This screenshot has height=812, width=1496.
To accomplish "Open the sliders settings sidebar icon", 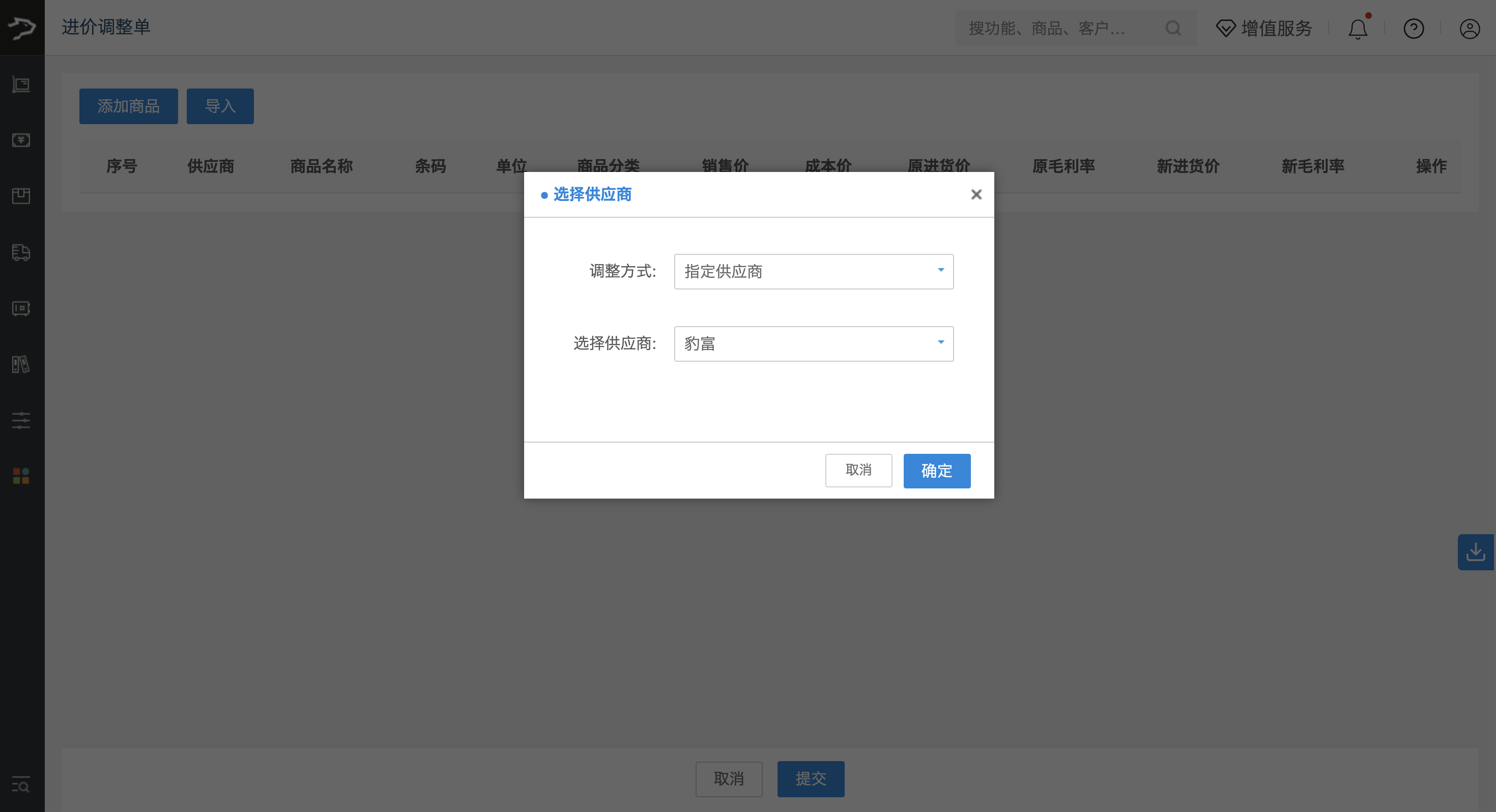I will (x=21, y=420).
